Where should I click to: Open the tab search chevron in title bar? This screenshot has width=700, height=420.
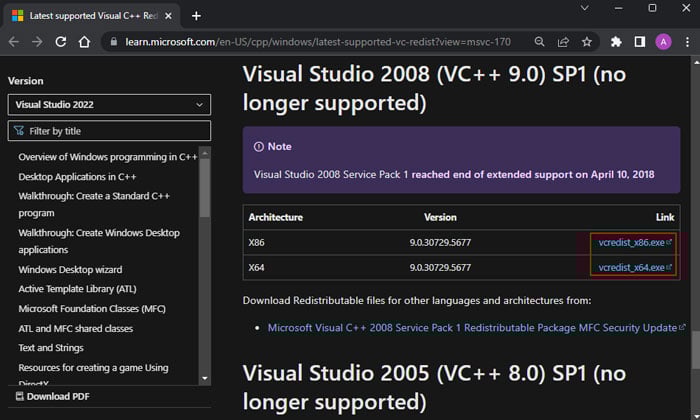[x=584, y=9]
